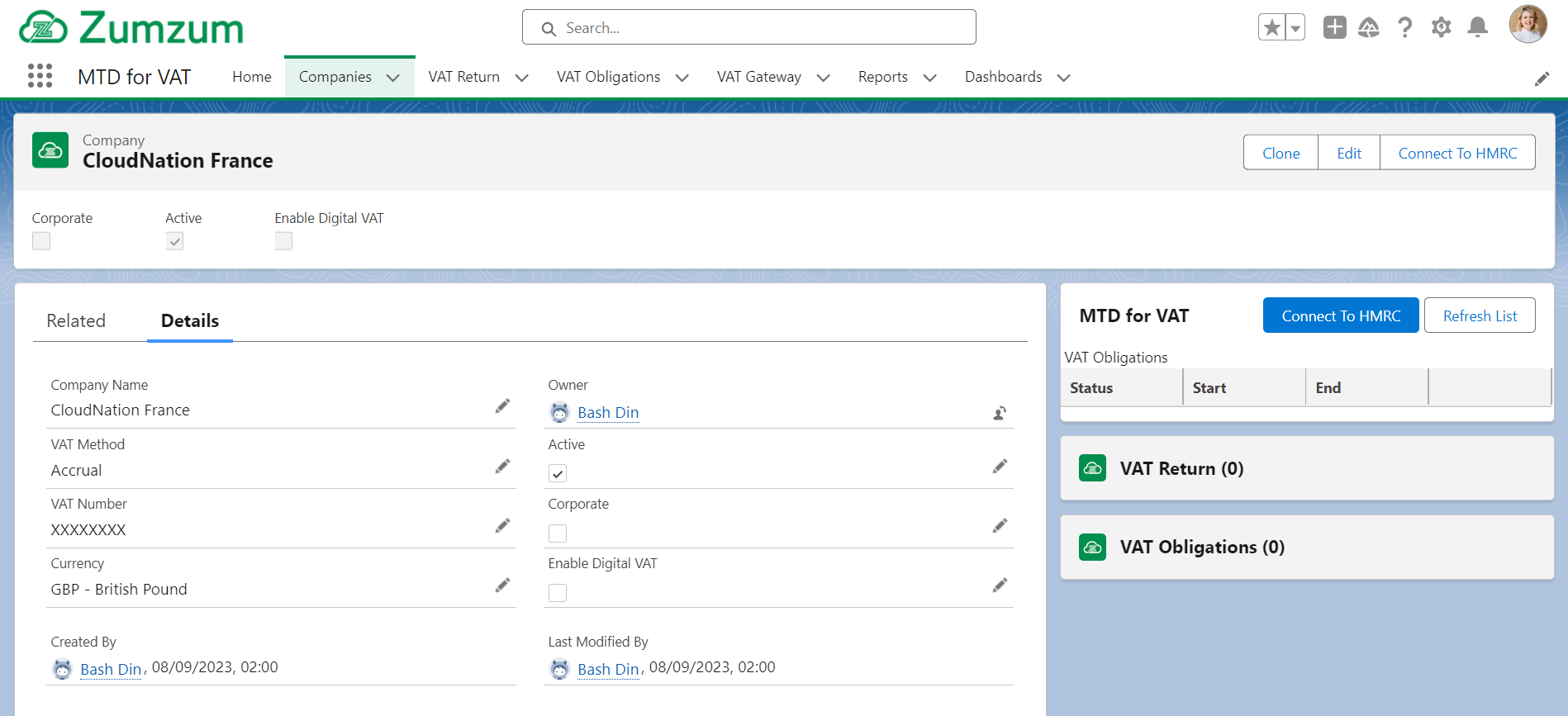Click the Status column header
This screenshot has height=716, width=1568.
pos(1122,387)
